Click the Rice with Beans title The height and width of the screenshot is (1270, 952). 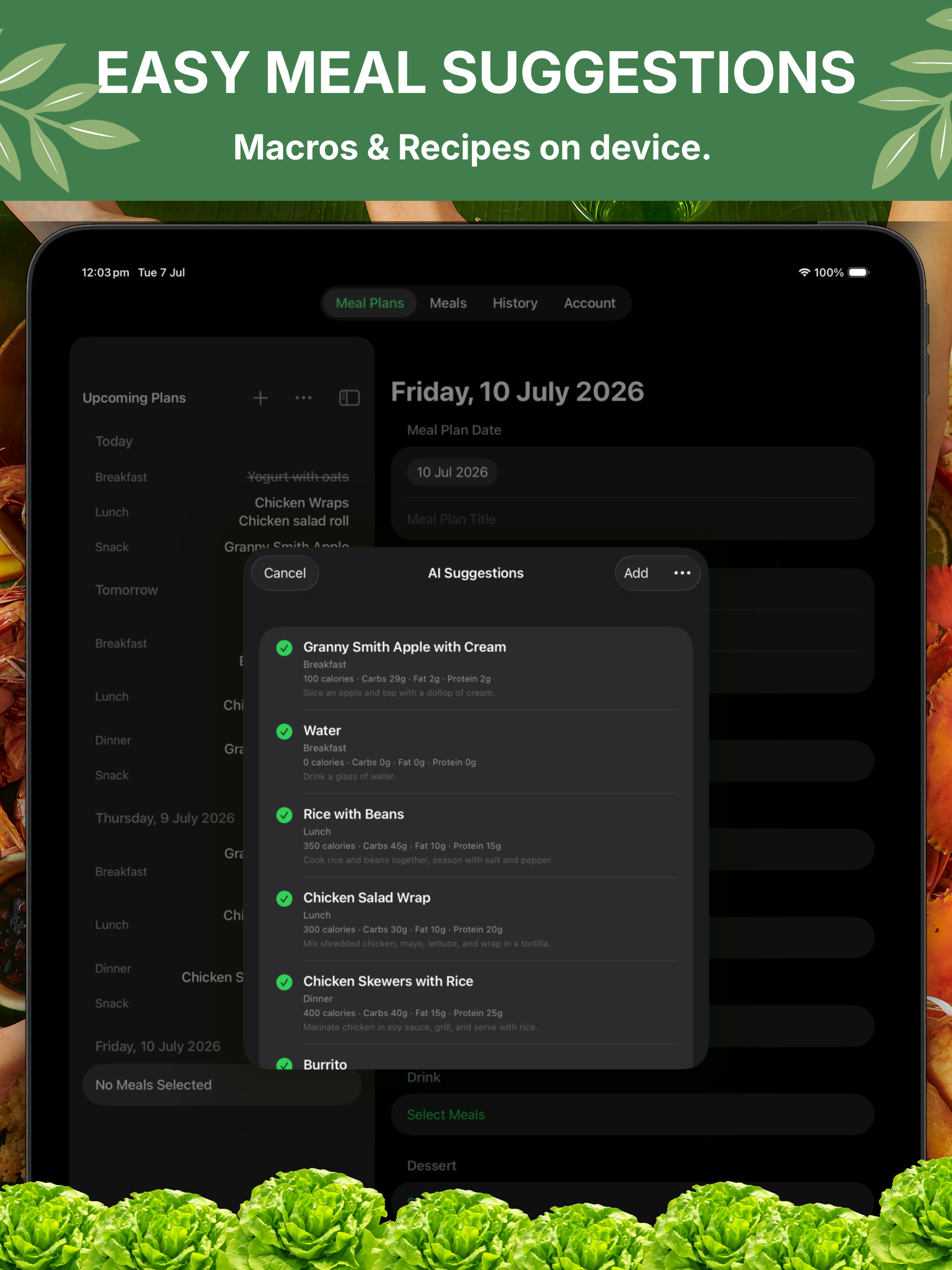coord(354,814)
